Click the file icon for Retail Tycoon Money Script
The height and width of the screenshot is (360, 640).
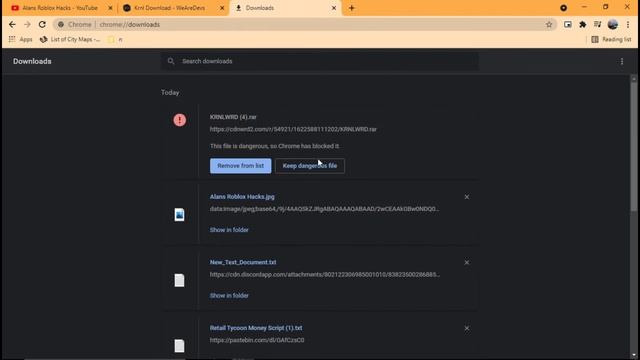click(x=179, y=346)
